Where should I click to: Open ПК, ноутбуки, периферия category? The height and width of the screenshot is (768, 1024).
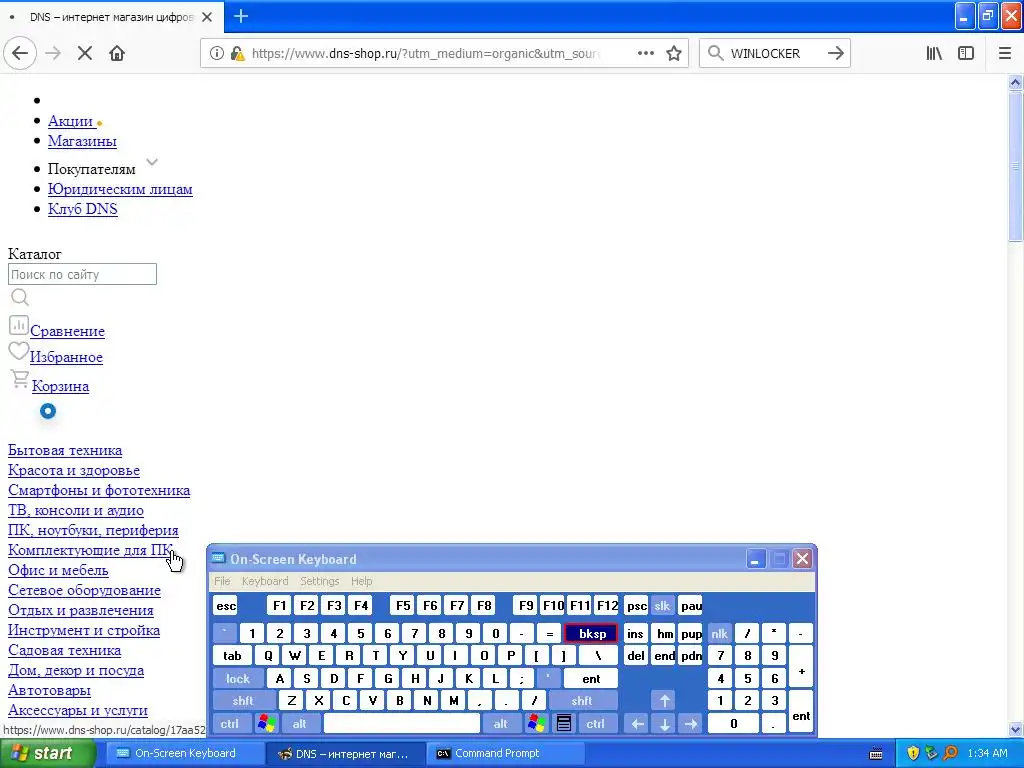click(93, 530)
